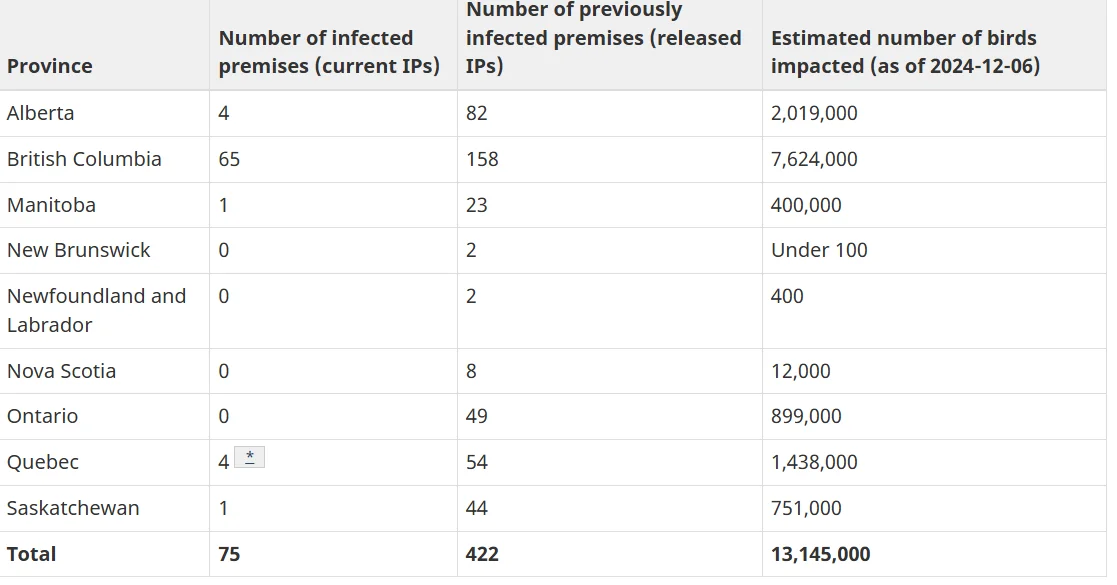This screenshot has height=585, width=1117.
Task: Select the Manitoba province cell
Action: [51, 205]
